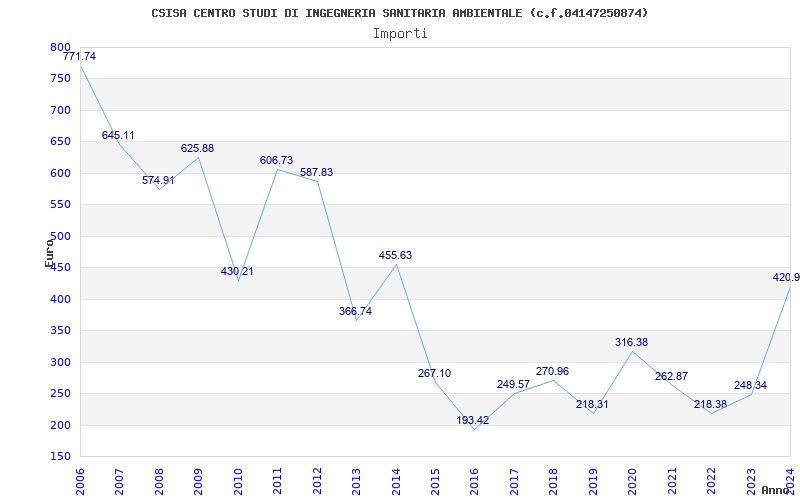Select year 2006 on the x-axis
Image resolution: width=800 pixels, height=500 pixels.
80,481
